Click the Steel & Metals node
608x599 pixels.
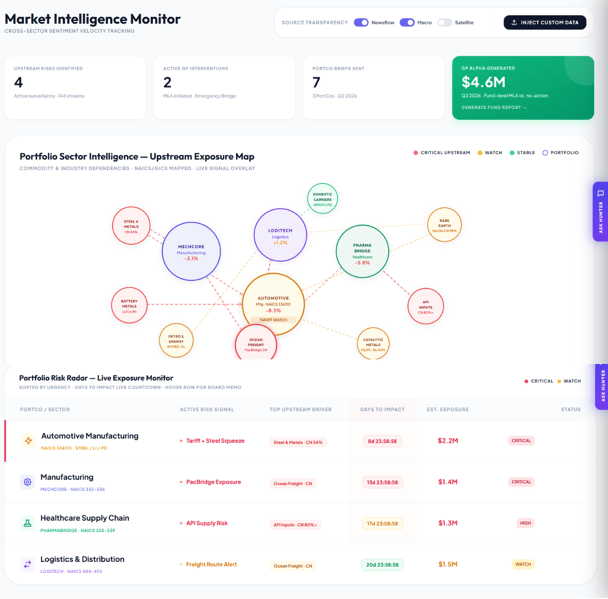coord(131,226)
